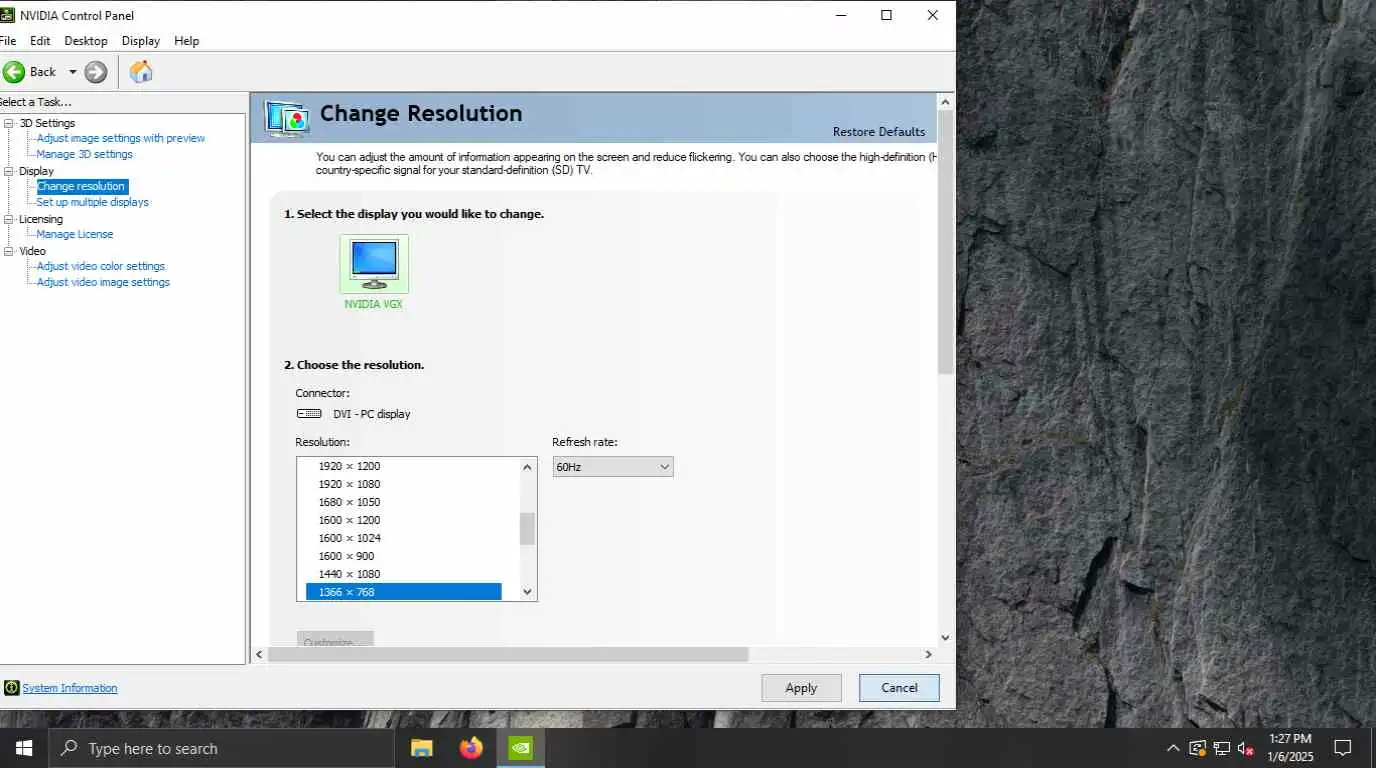Viewport: 1376px width, 768px height.
Task: Open Adjust image settings with preview
Action: [x=121, y=138]
